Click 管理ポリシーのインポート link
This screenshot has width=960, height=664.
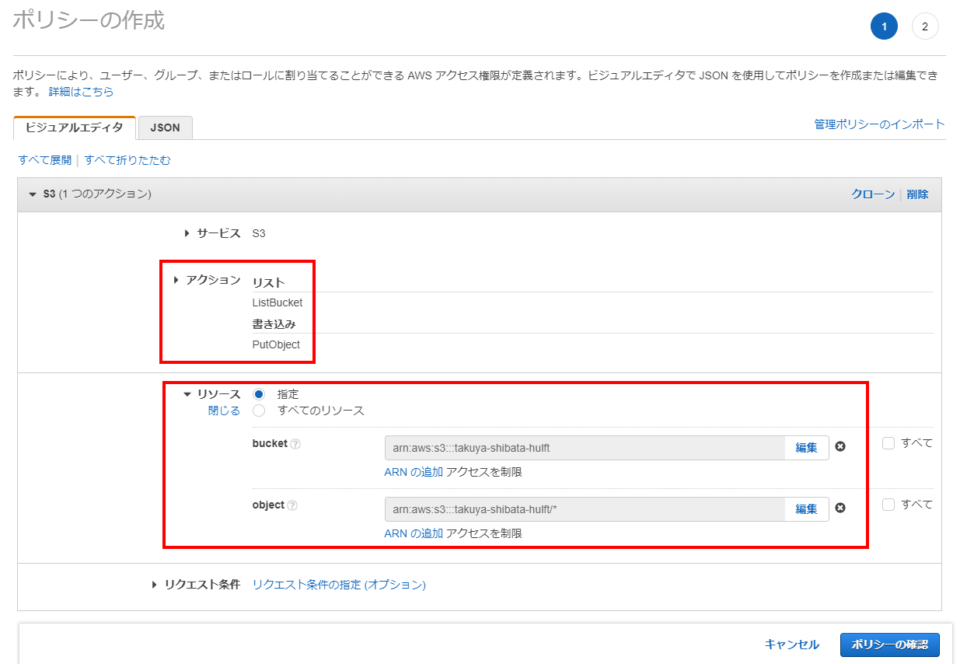coord(879,124)
